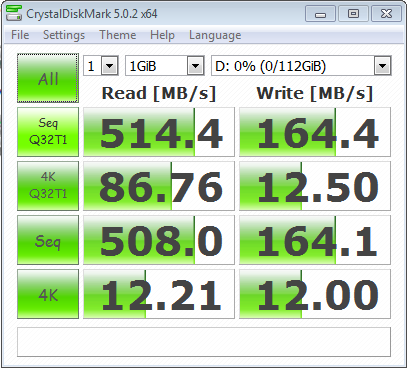
Task: Expand the test count dropdown showing 1
Action: click(101, 66)
